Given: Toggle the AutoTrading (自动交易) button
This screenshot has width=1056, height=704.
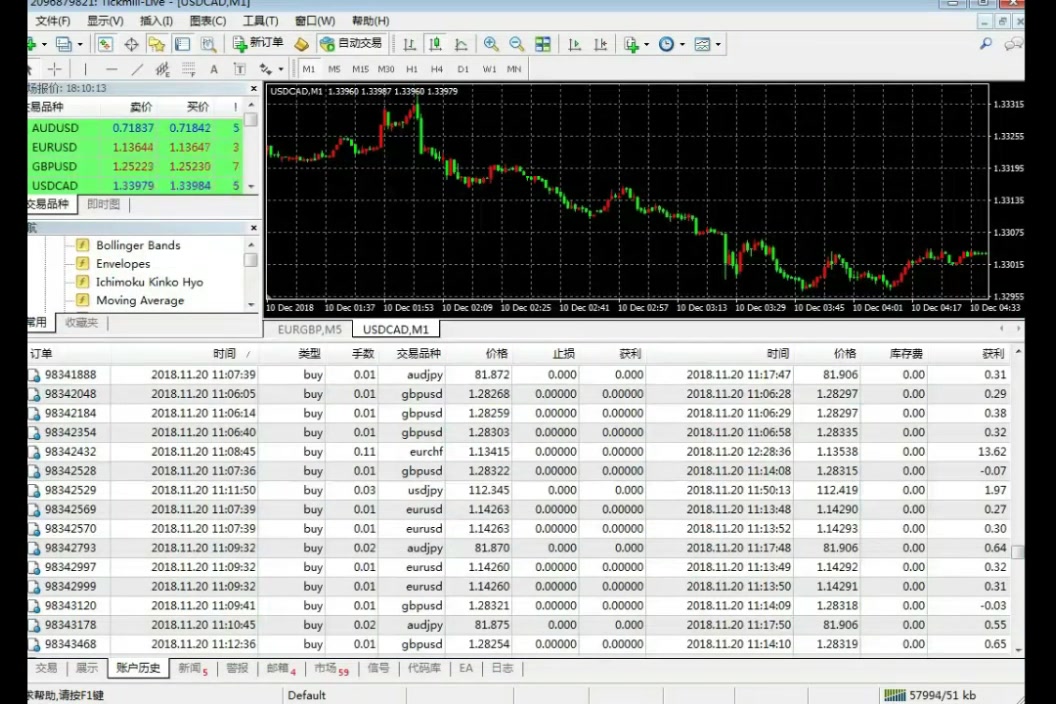Looking at the screenshot, I should 351,44.
